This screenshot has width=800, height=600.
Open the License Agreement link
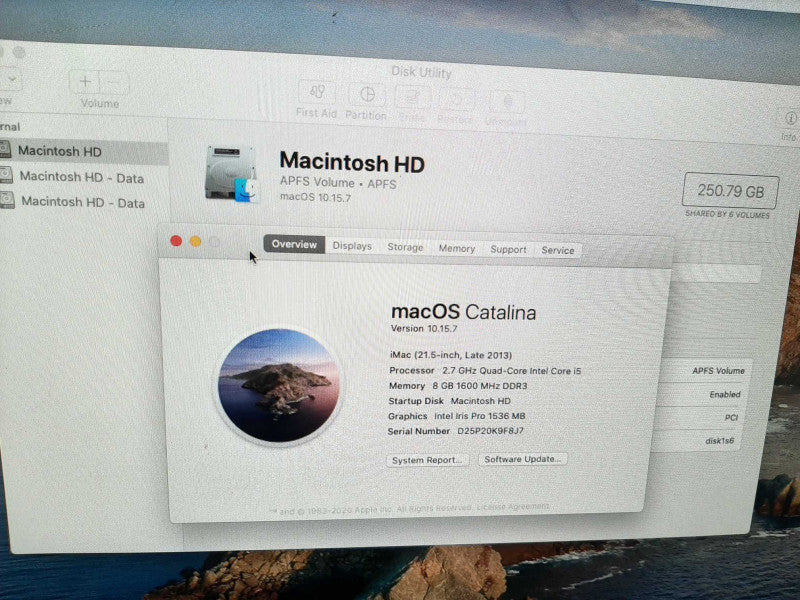pyautogui.click(x=513, y=507)
